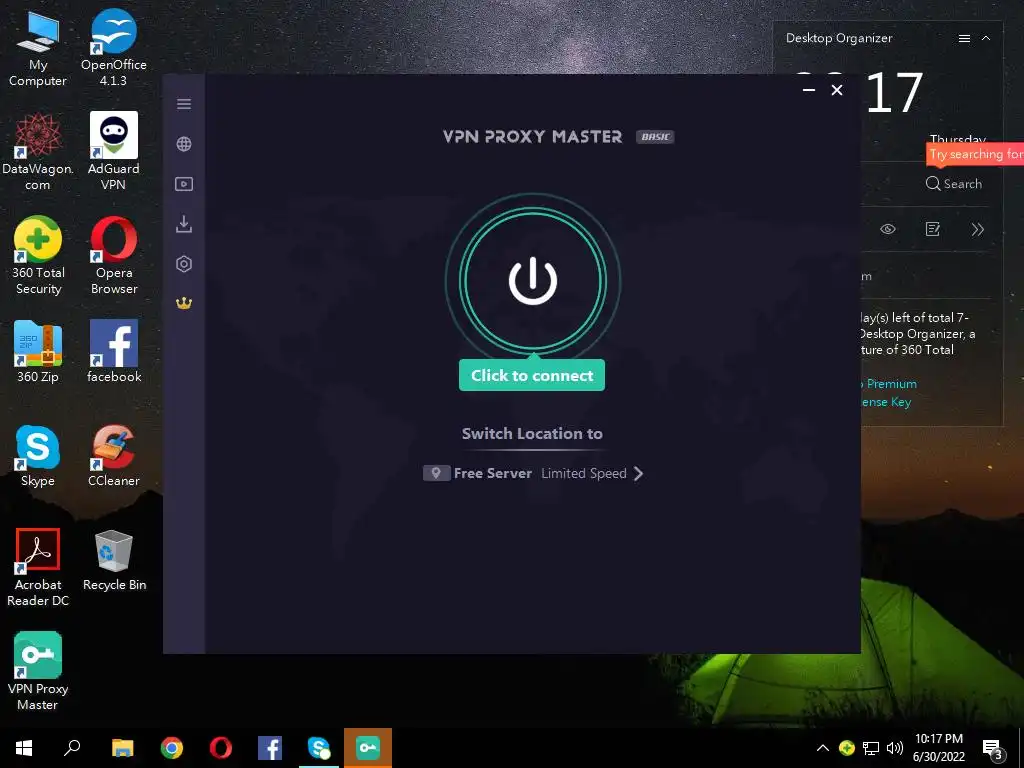Select Recycle Bin desktop icon
Viewport: 1024px width, 768px height.
pos(114,561)
